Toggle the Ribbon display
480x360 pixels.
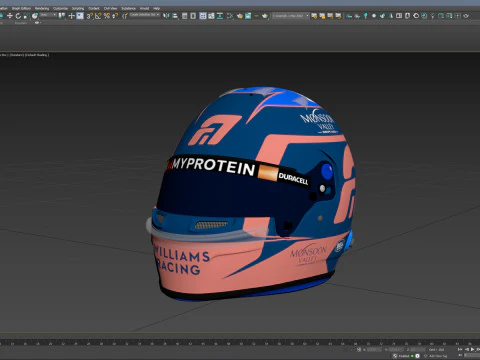[203, 16]
